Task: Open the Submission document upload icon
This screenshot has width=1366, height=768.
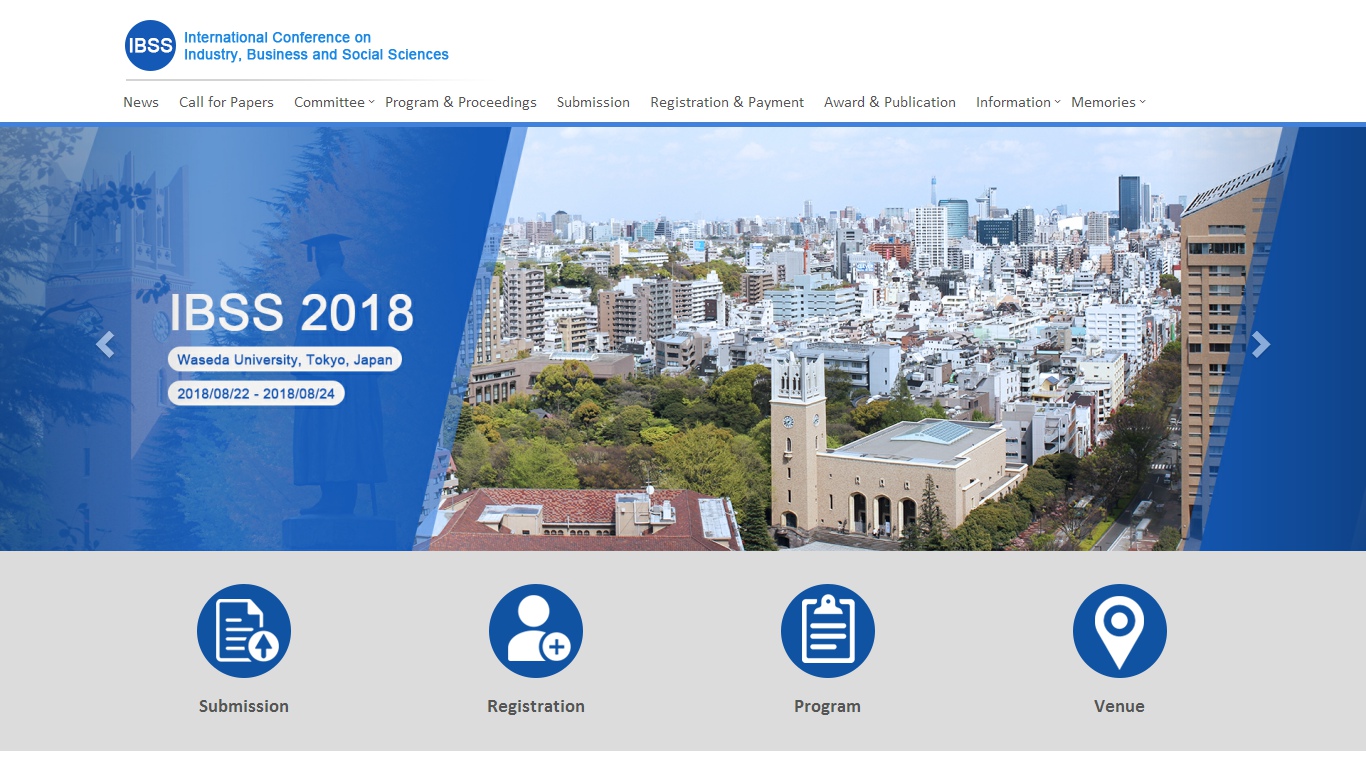Action: click(x=244, y=631)
